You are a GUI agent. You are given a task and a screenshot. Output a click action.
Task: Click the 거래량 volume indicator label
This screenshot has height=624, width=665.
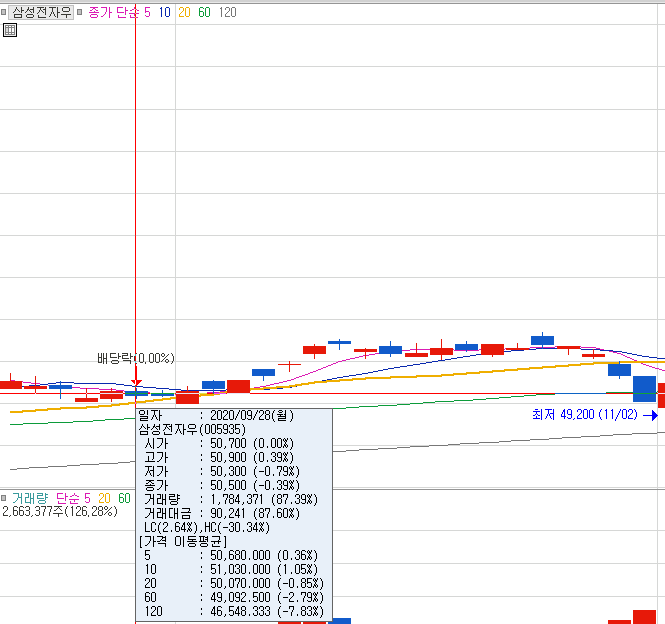coord(30,498)
